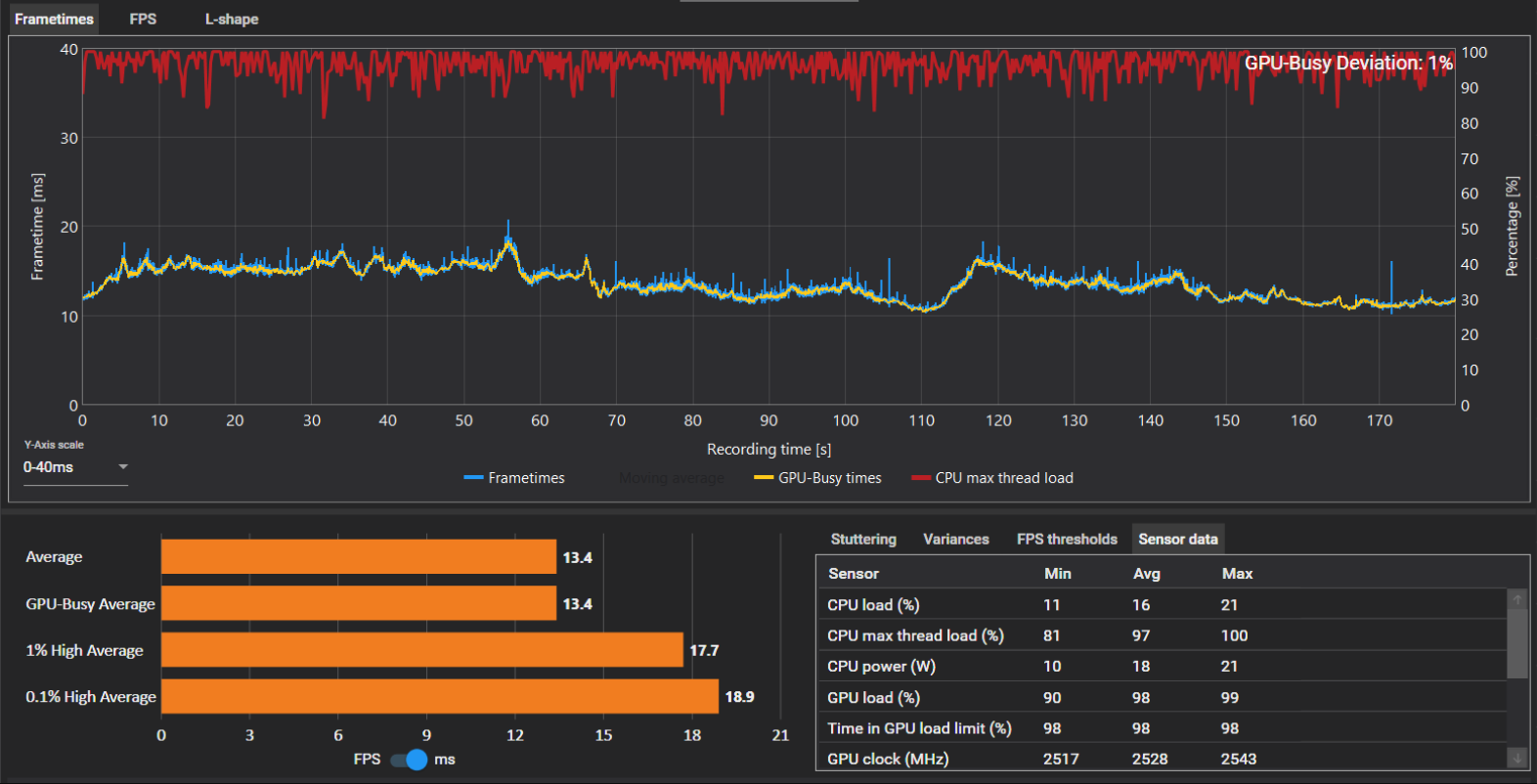
Task: Open the FPS chart tab
Action: coord(143,19)
